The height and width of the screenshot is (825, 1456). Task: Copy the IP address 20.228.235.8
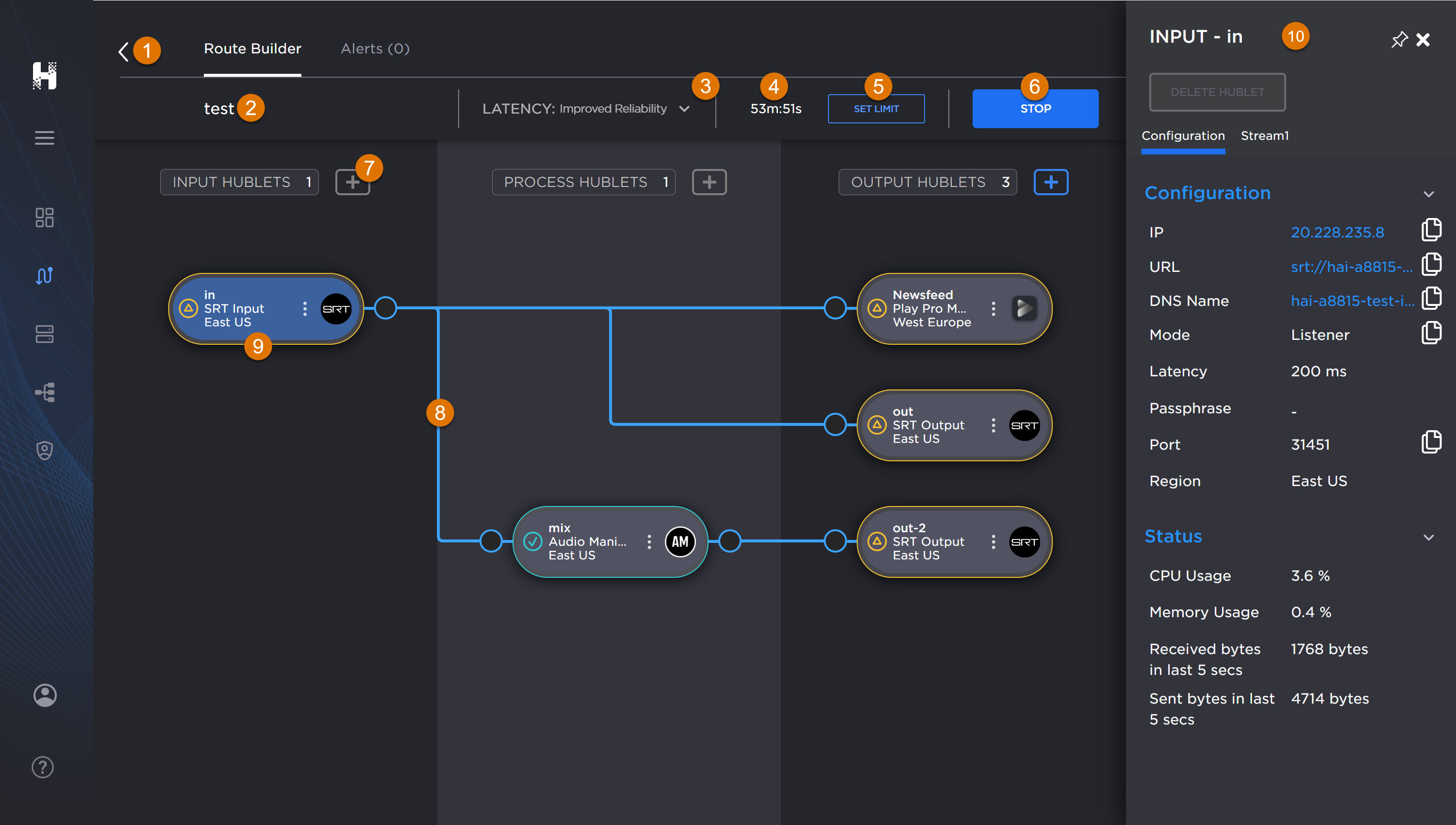pyautogui.click(x=1432, y=230)
